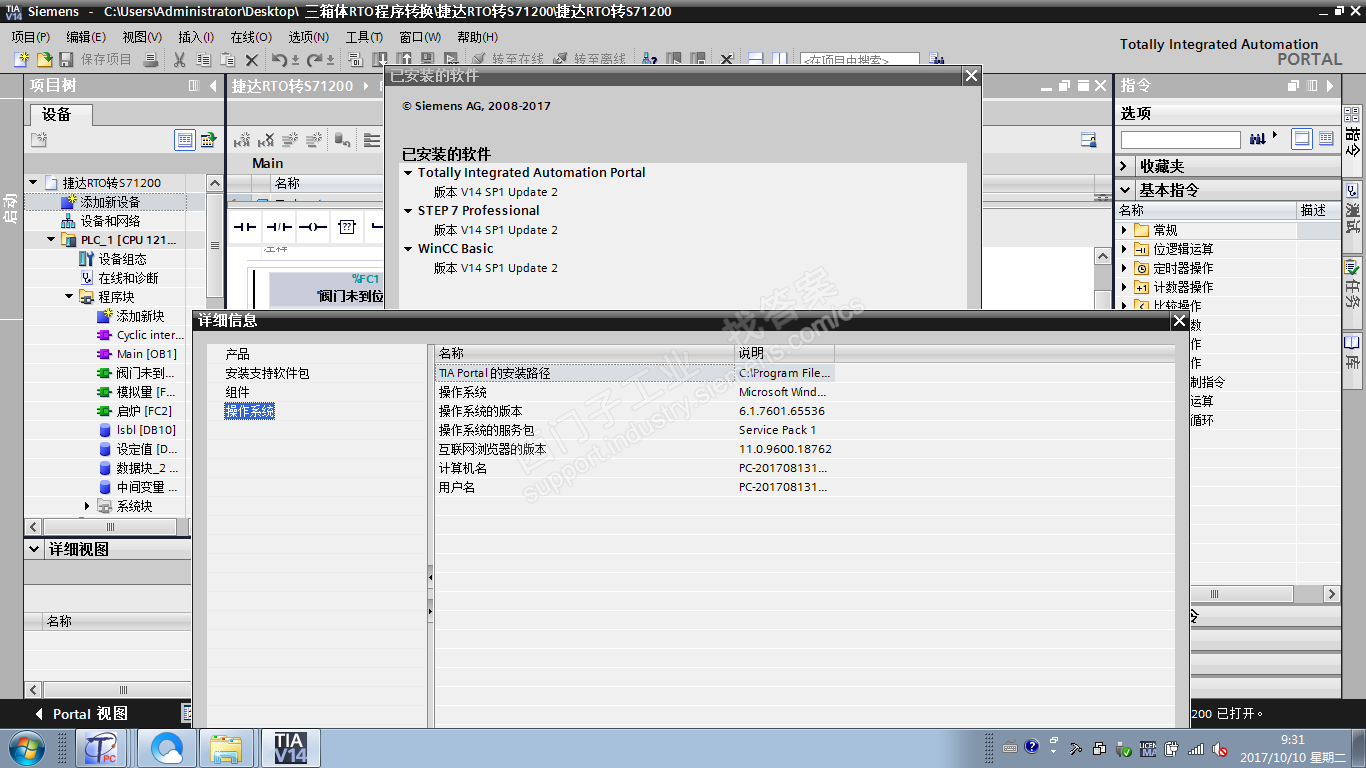Screen dimensions: 1366x768
Task: Expand the 常规 instruction folder
Action: [x=1124, y=230]
